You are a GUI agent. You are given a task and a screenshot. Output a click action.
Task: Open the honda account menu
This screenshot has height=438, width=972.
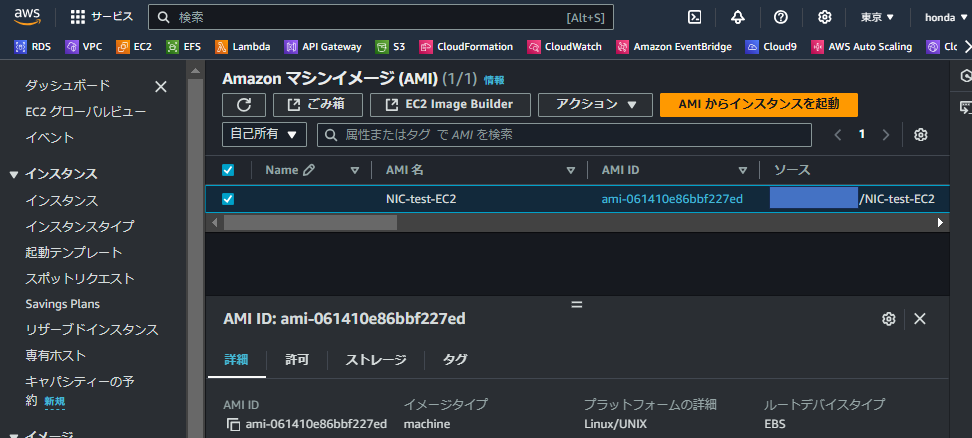click(x=947, y=17)
